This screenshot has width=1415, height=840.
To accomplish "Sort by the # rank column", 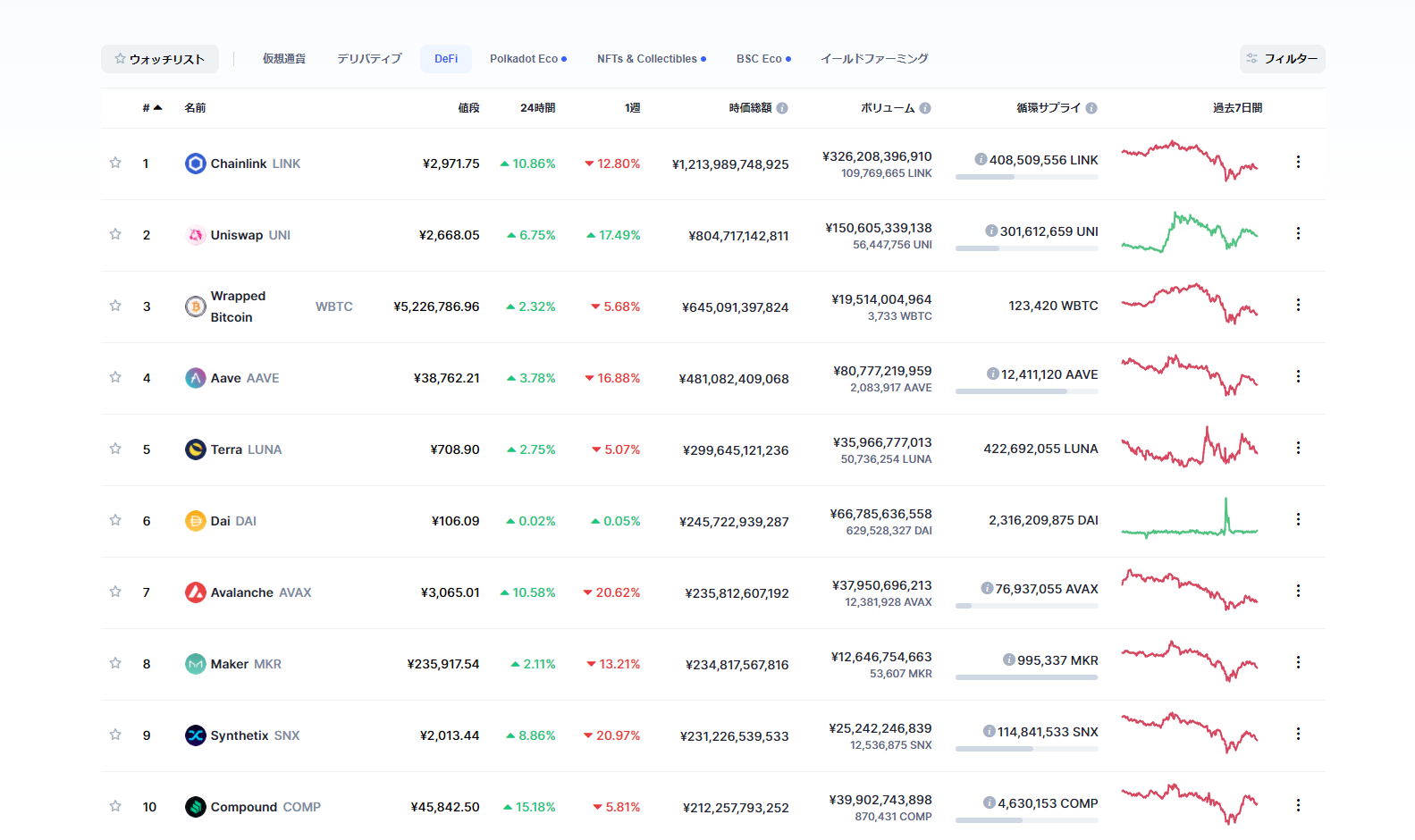I will point(152,108).
